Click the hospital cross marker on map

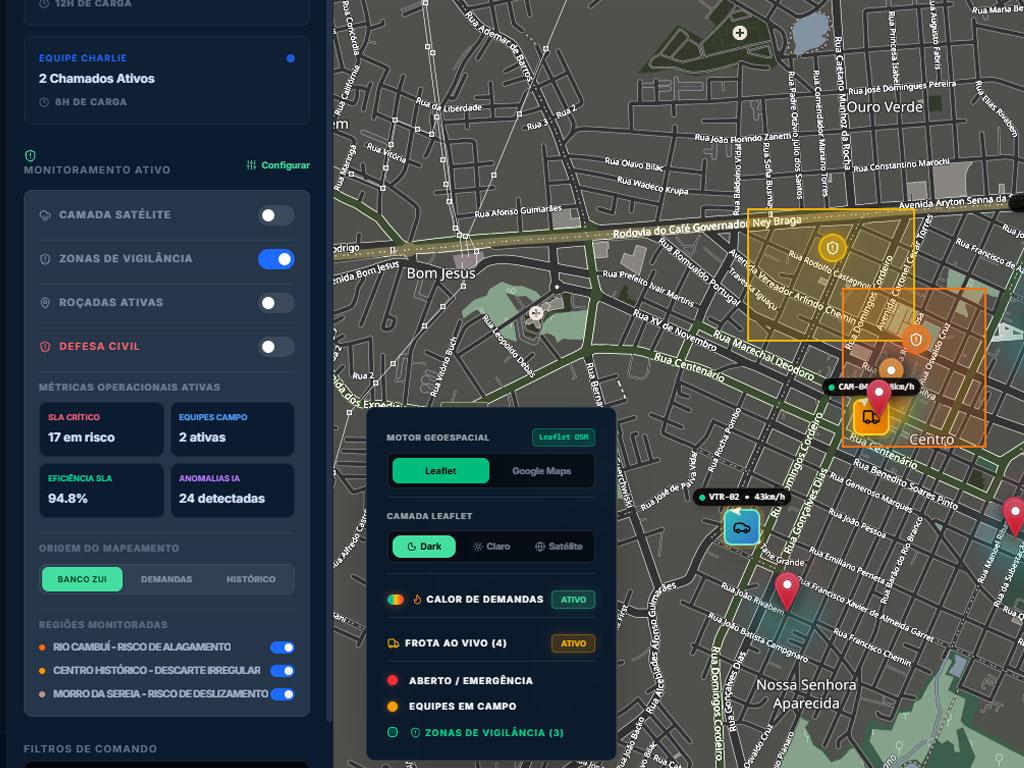tap(739, 33)
